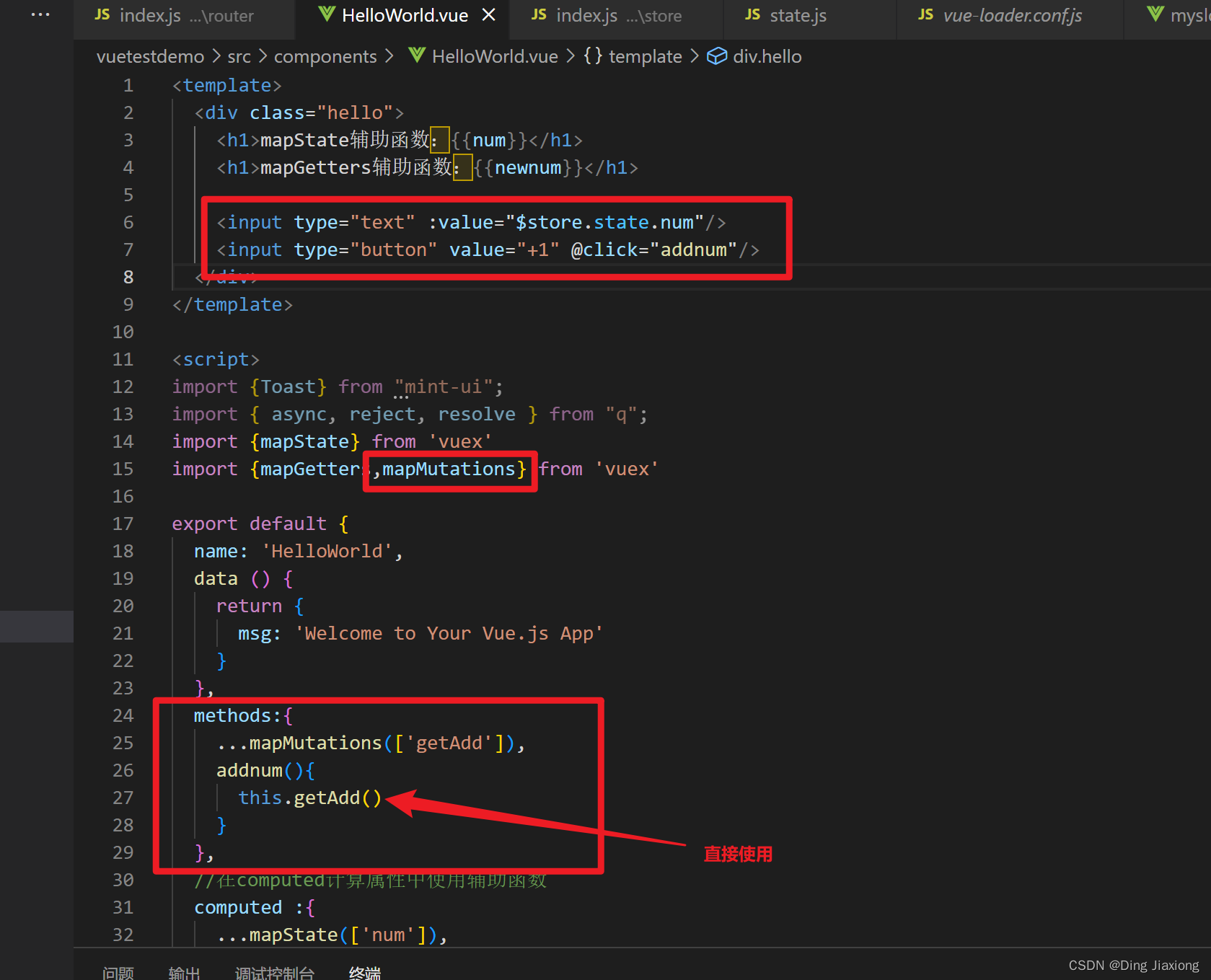1211x980 pixels.
Task: Click the JS icon on store index.js tab
Action: click(539, 15)
